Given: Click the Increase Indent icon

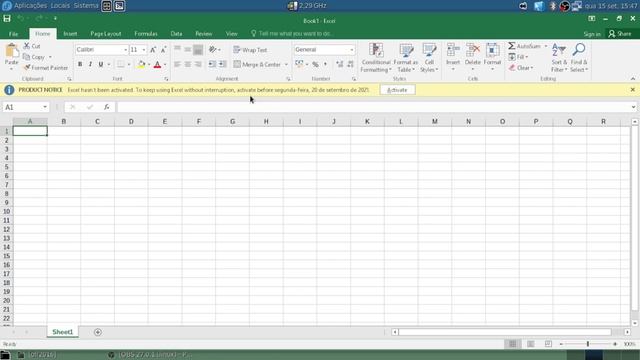Looking at the screenshot, I should [222, 64].
